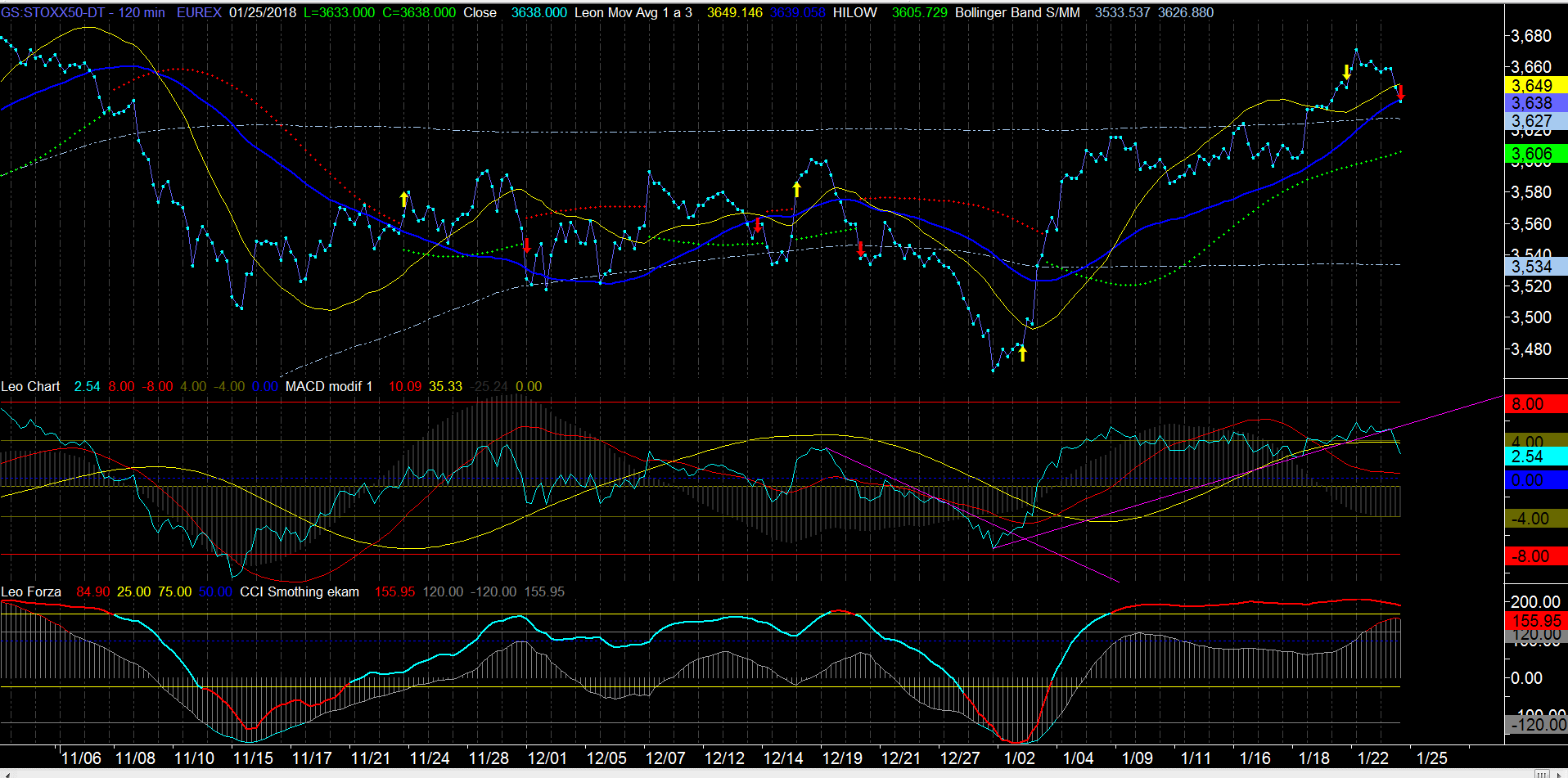Click the red 8.00 level tag
Image resolution: width=1568 pixels, height=778 pixels.
[1536, 404]
